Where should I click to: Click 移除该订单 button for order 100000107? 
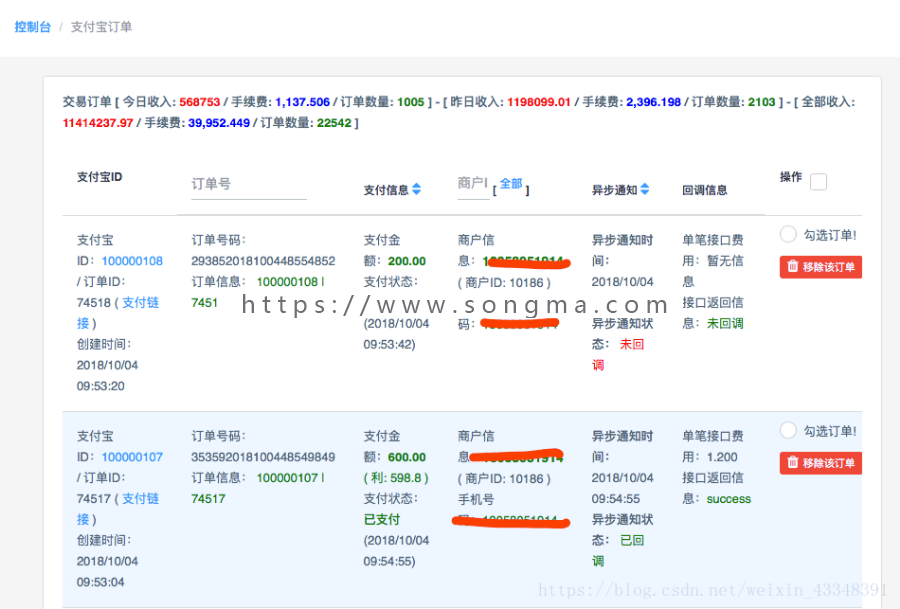(821, 463)
